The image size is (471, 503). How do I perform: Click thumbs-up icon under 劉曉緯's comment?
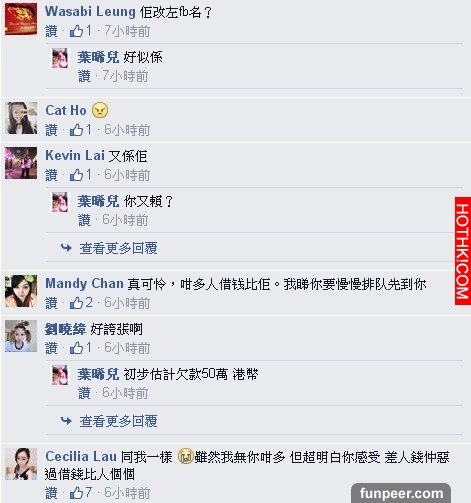[x=76, y=348]
